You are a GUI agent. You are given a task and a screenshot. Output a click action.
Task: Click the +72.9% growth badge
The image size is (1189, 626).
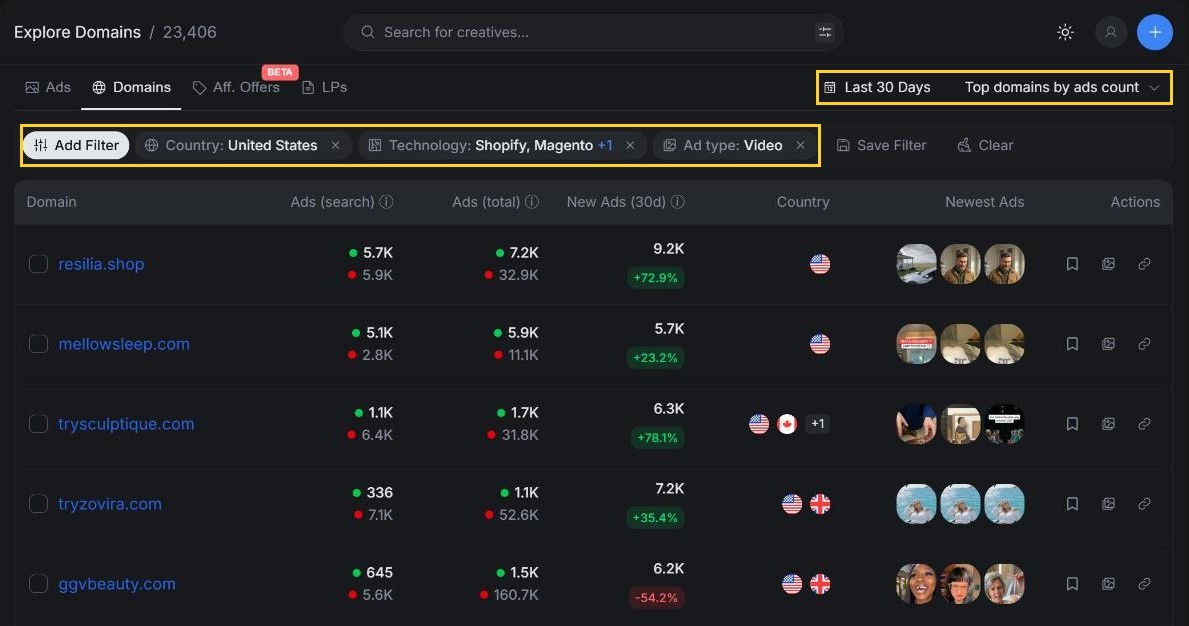(656, 277)
